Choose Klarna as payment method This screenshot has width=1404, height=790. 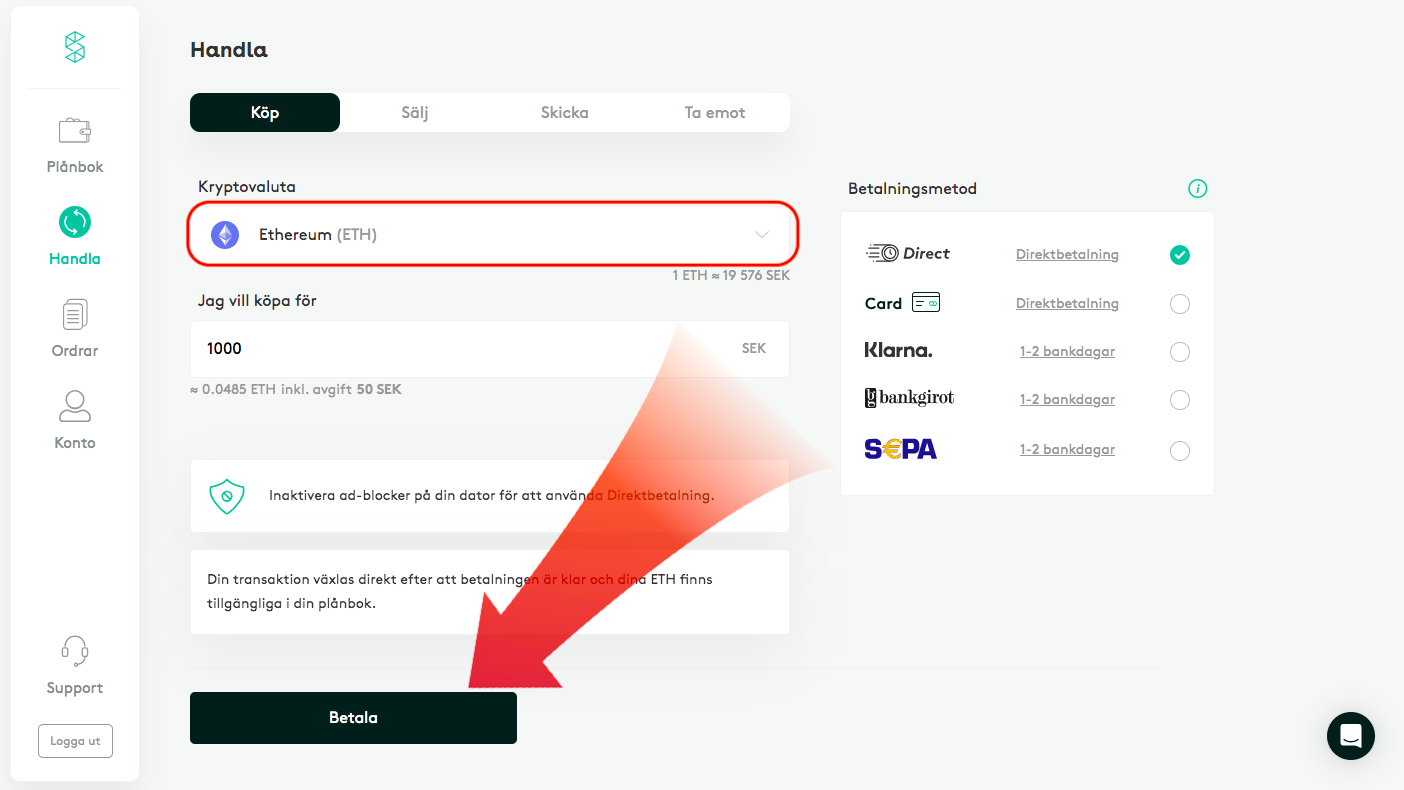pyautogui.click(x=1180, y=352)
